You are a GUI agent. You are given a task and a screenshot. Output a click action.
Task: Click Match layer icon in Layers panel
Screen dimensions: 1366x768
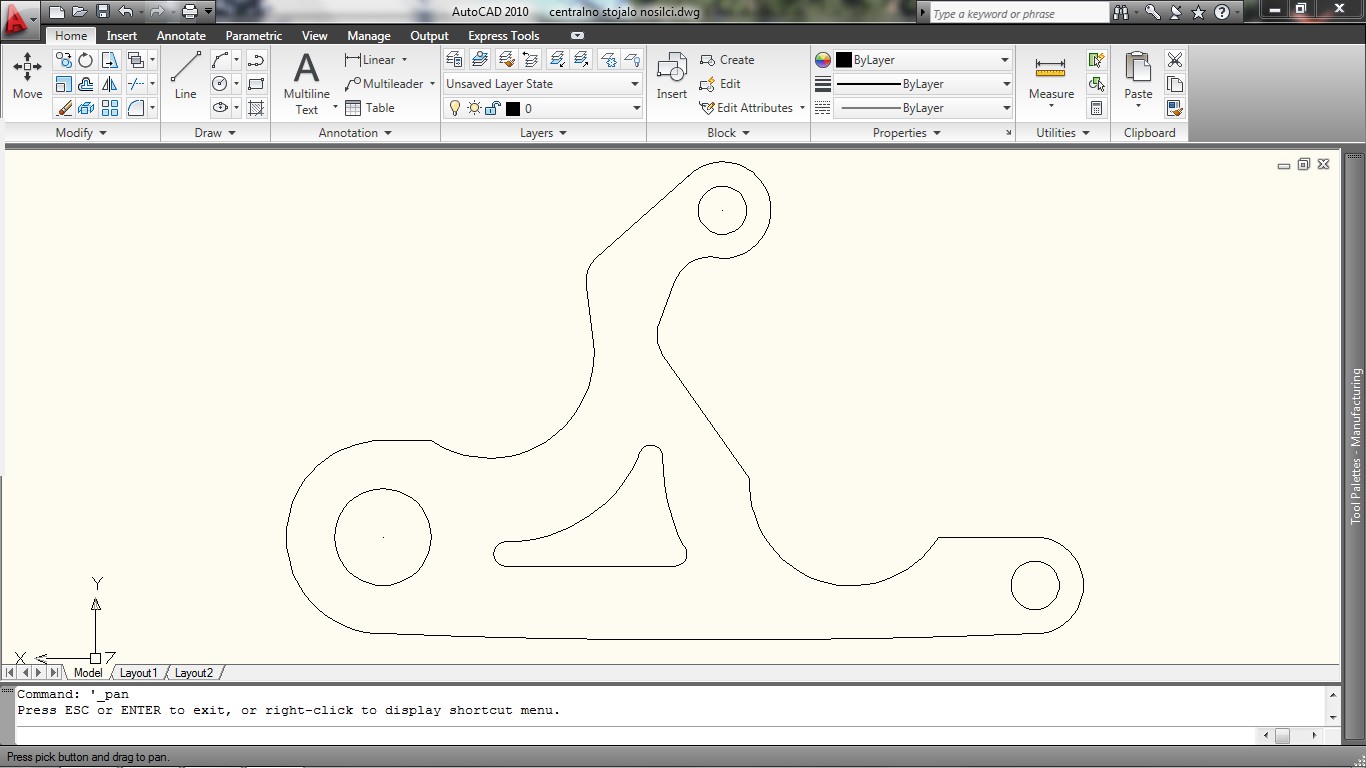(x=506, y=60)
